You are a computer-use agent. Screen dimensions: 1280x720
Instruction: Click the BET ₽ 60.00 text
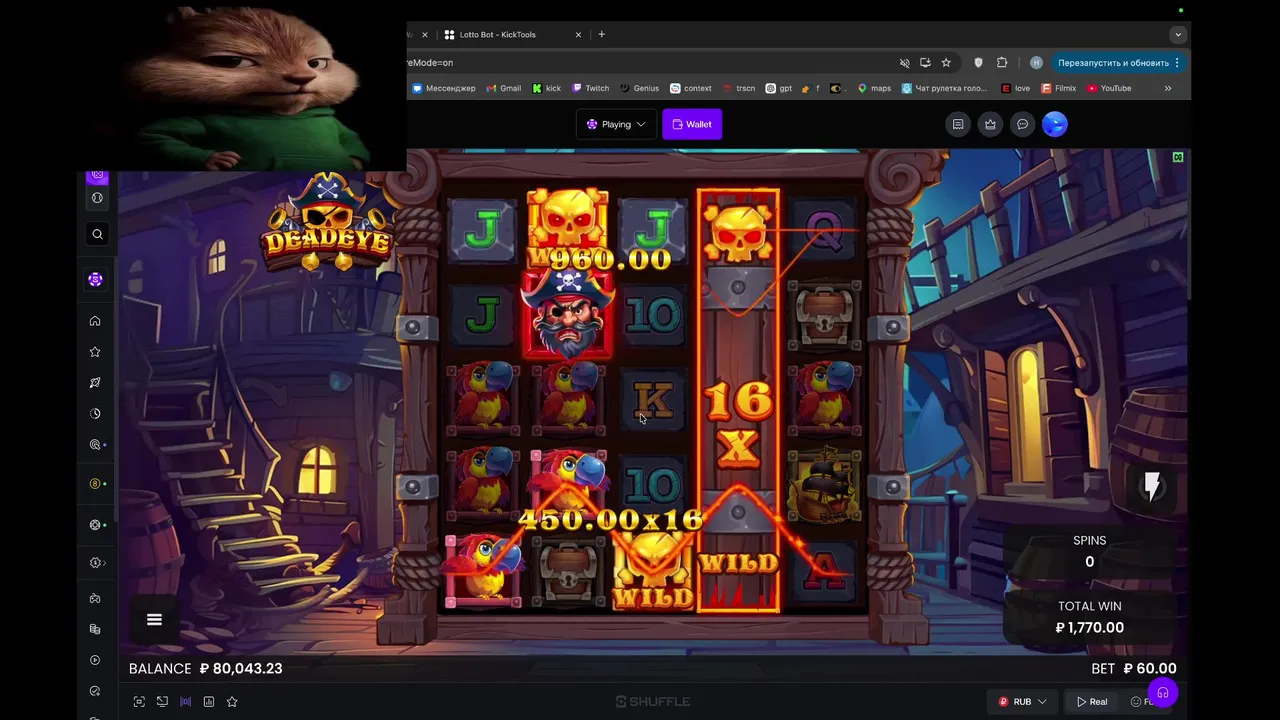[x=1134, y=669]
